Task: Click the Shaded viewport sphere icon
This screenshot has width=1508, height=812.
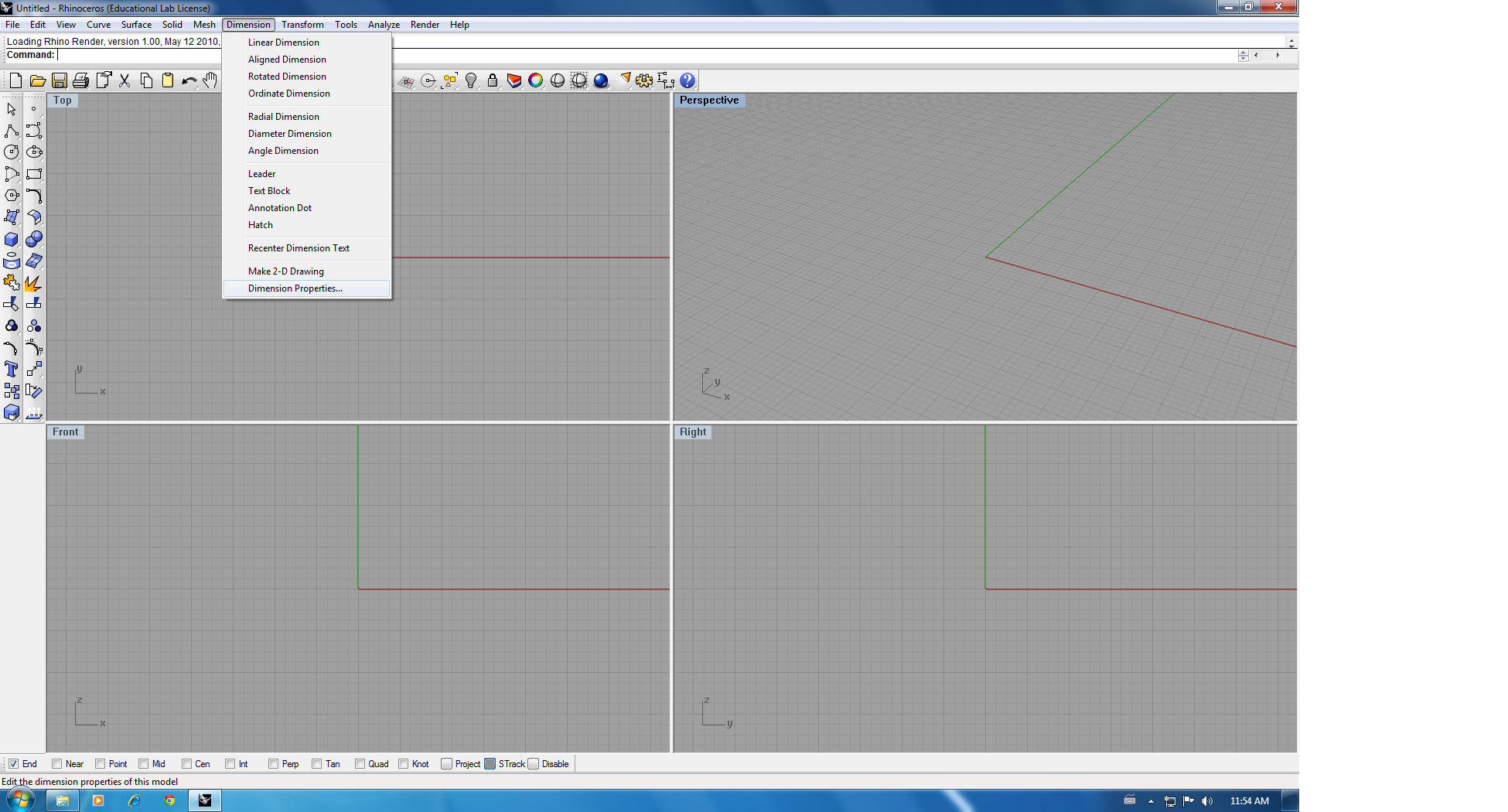Action: click(558, 80)
